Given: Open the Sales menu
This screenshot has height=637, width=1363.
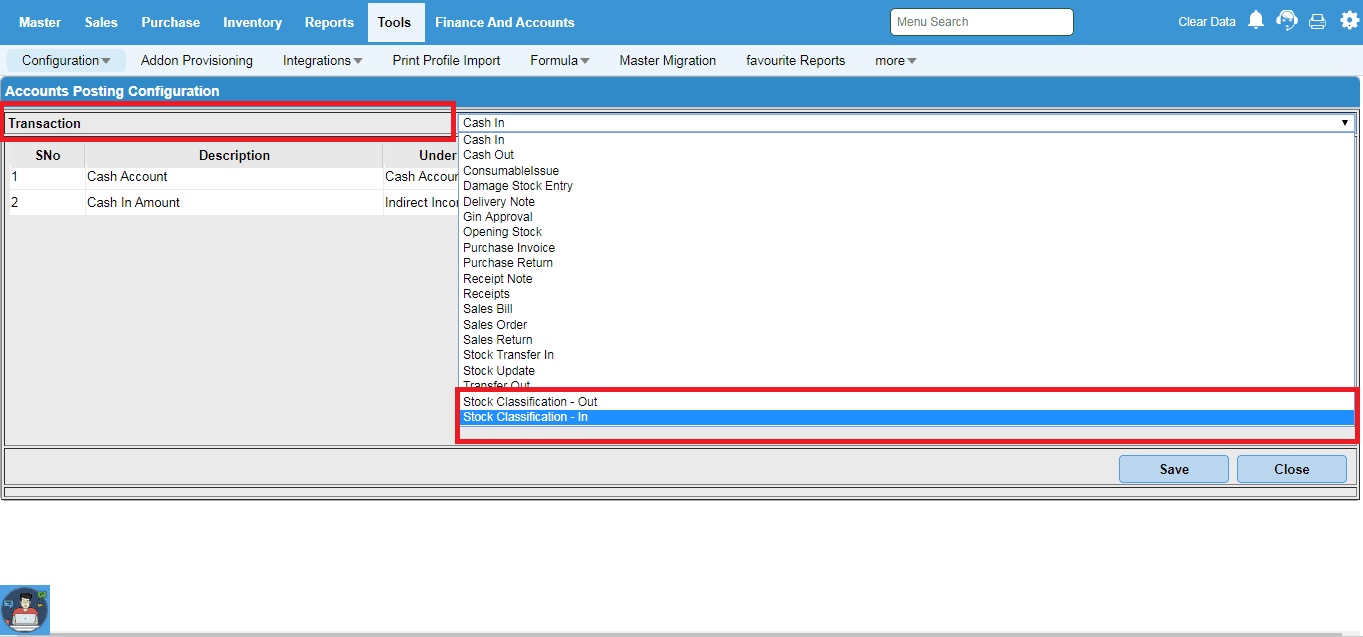Looking at the screenshot, I should coord(101,22).
